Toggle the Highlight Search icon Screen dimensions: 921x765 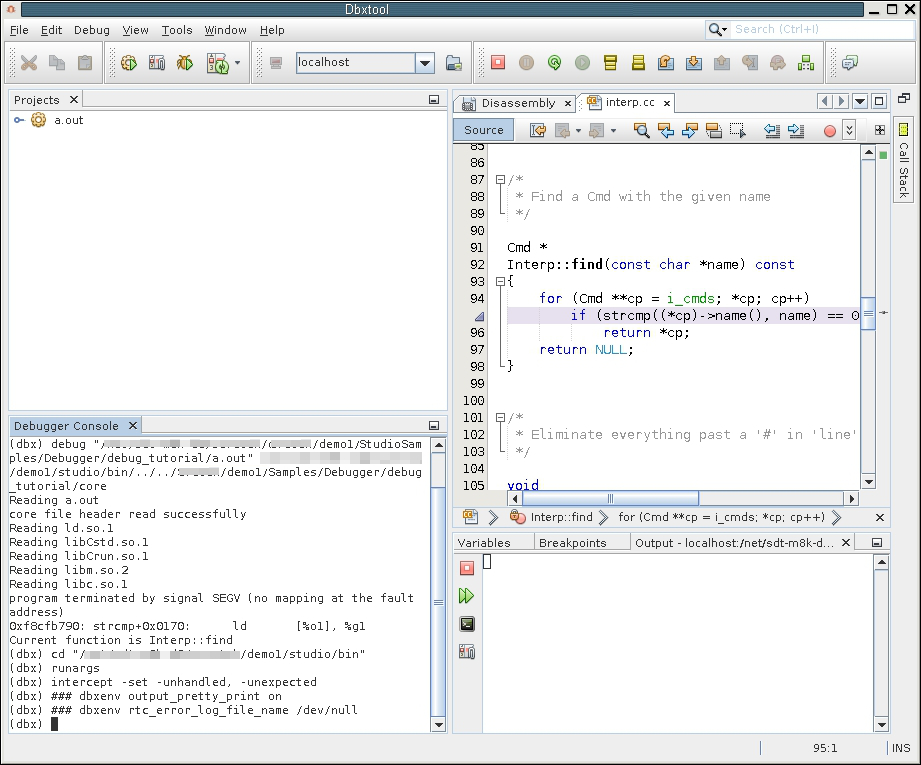coord(714,130)
